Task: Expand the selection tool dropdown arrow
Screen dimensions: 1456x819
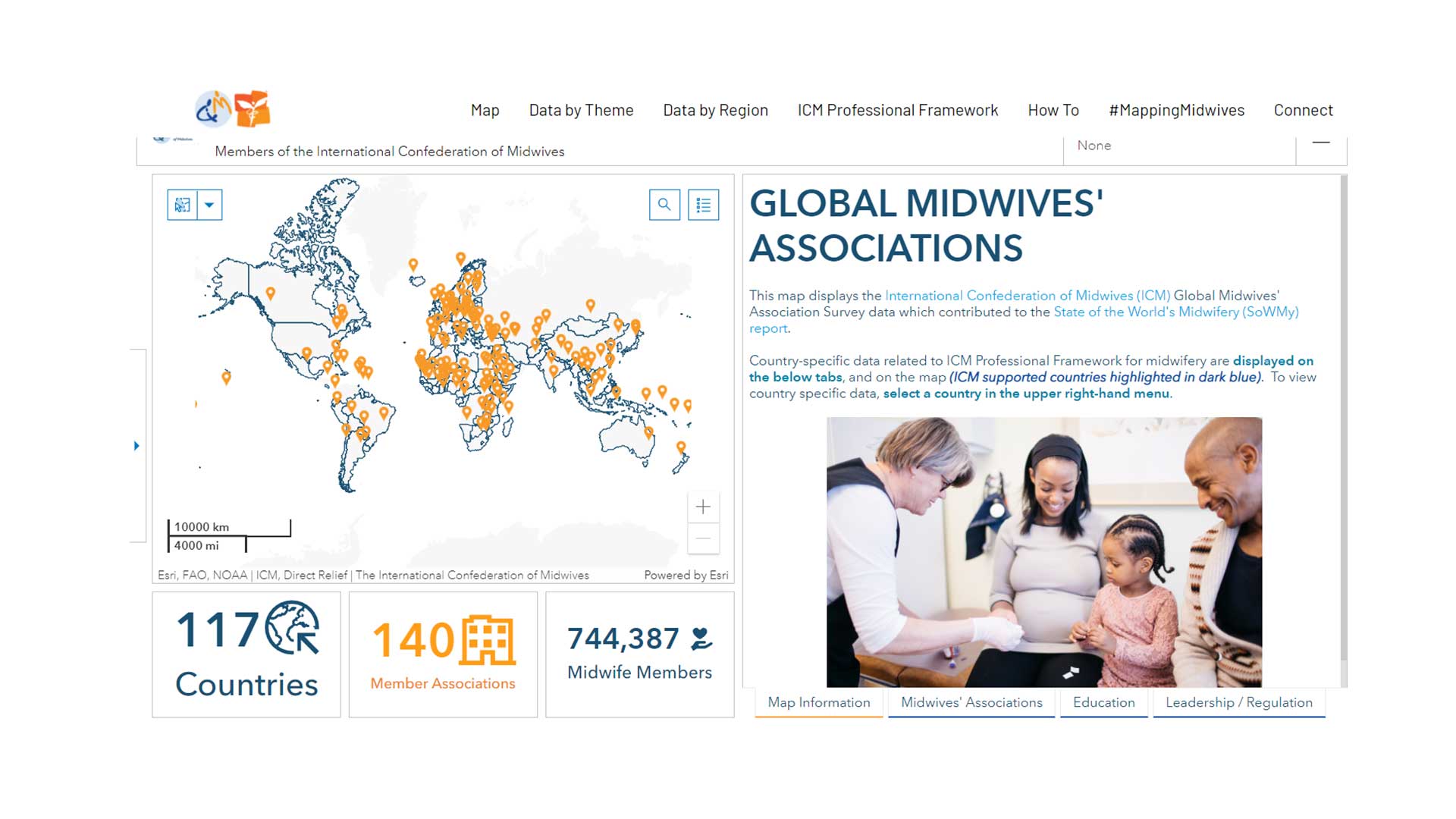Action: 209,205
